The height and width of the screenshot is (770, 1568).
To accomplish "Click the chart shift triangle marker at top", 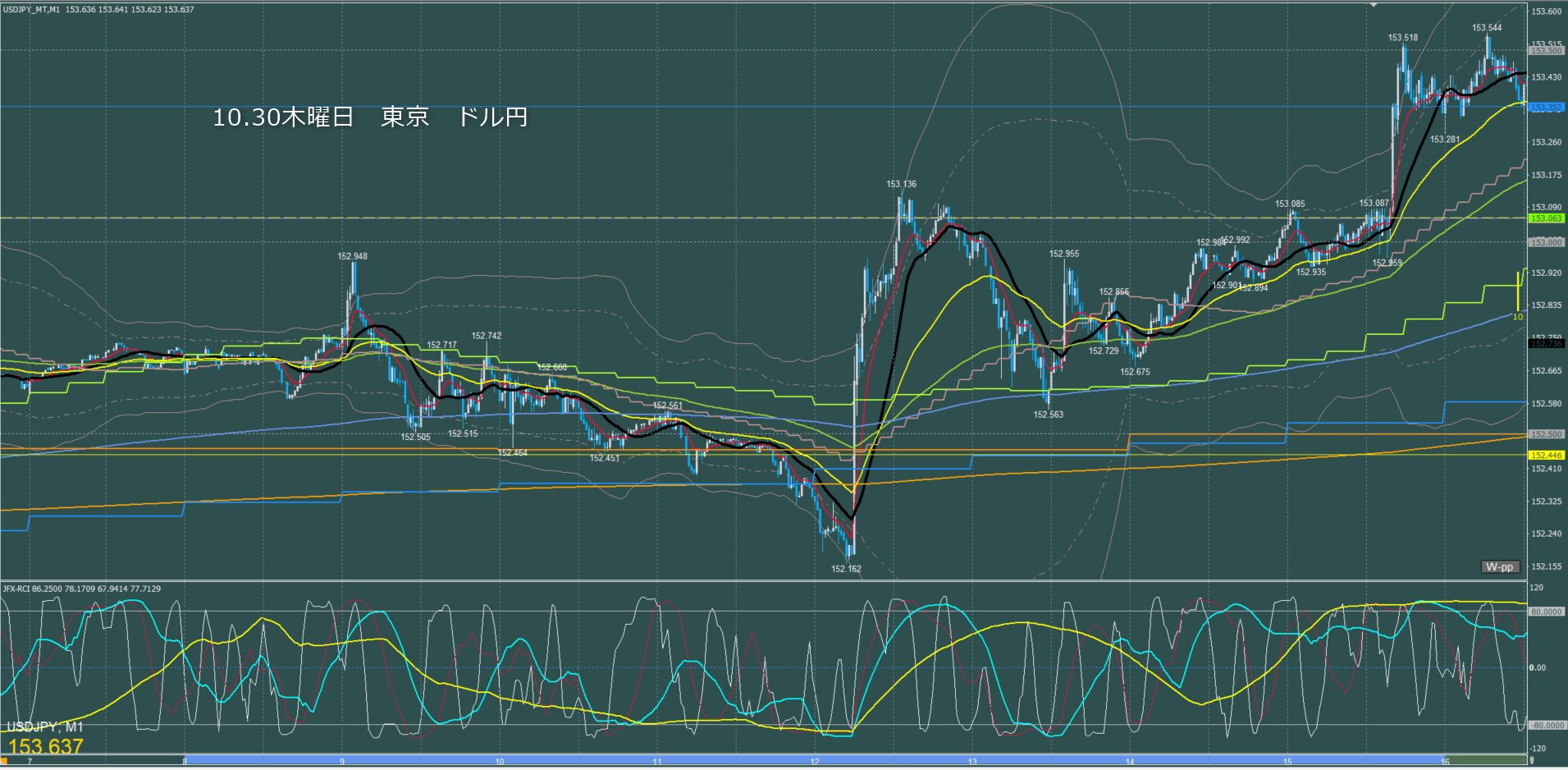I will (1374, 5).
